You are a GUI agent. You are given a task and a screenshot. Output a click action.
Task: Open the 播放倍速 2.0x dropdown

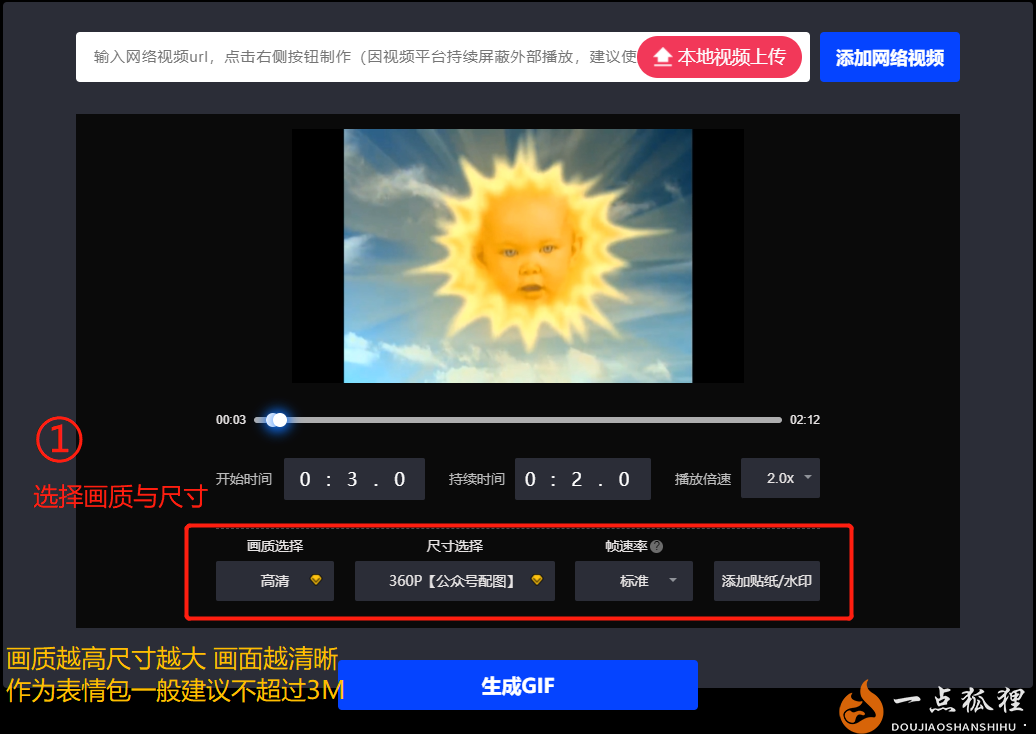click(x=780, y=478)
